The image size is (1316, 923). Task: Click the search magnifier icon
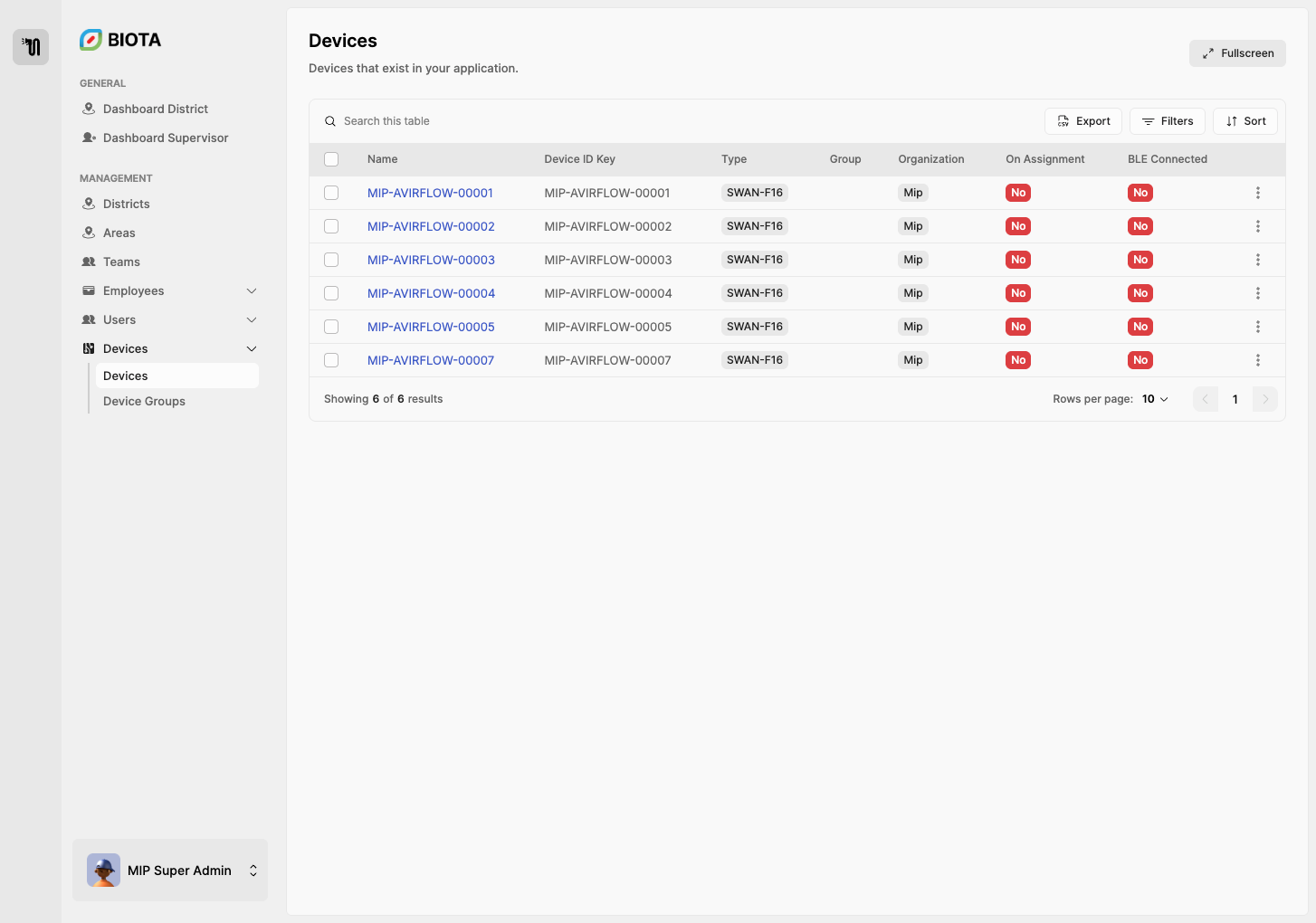point(330,121)
